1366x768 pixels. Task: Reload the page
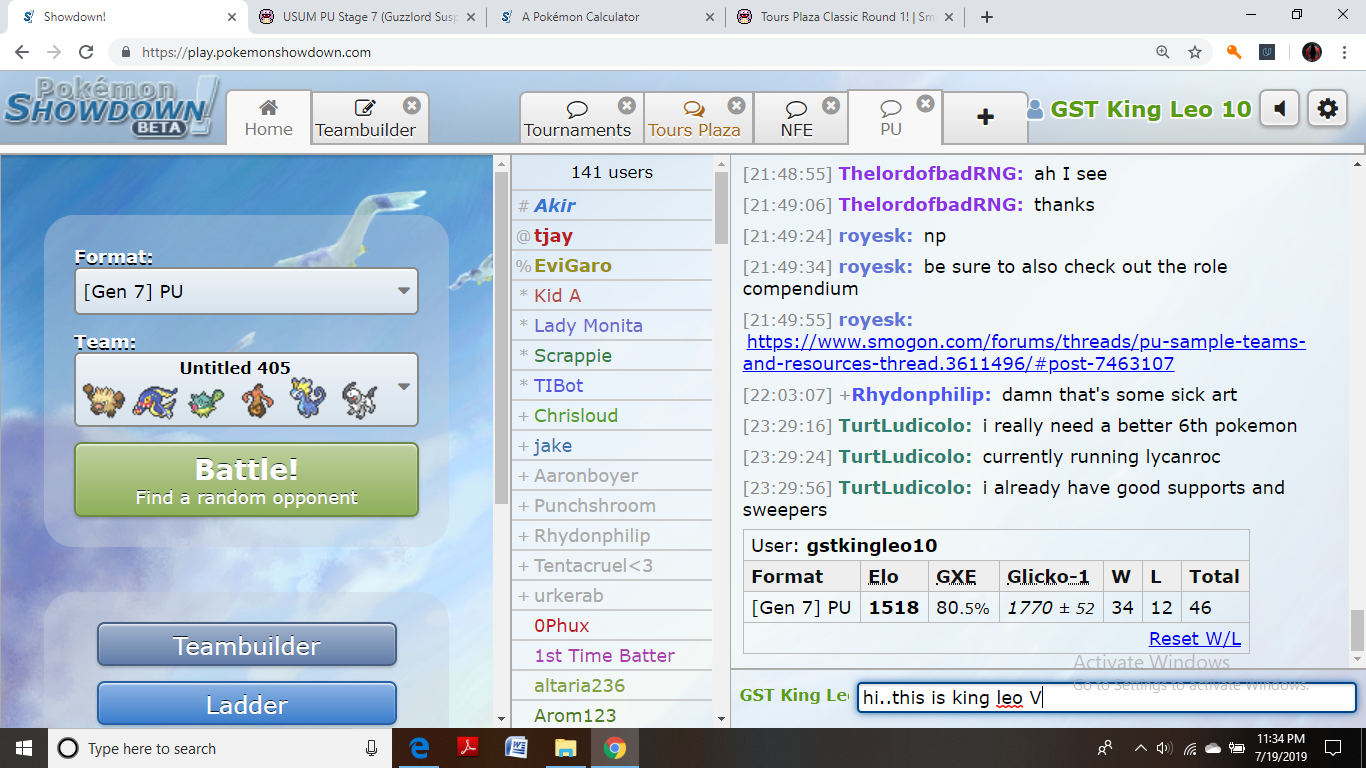click(x=86, y=52)
